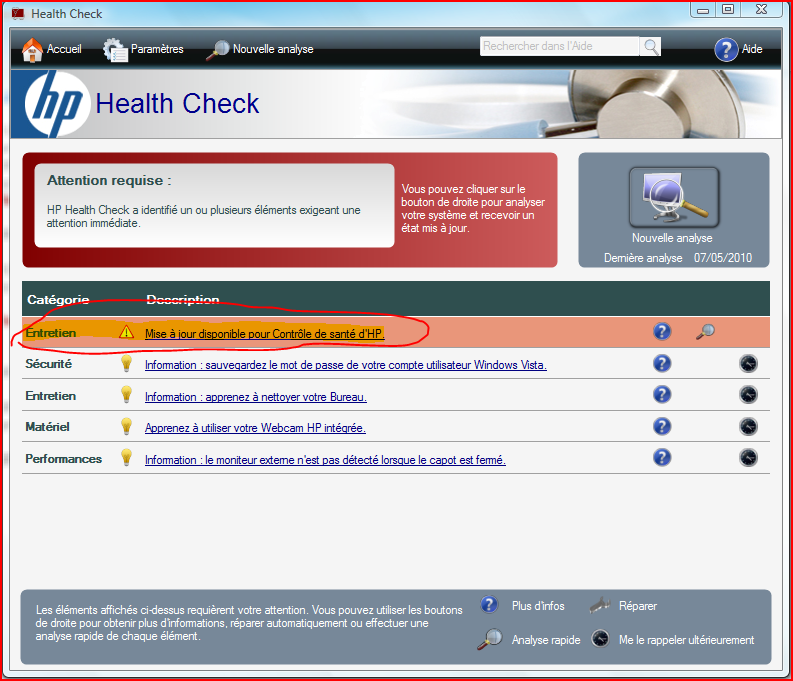Click help icon on Performances row
The height and width of the screenshot is (681, 793).
pyautogui.click(x=662, y=458)
